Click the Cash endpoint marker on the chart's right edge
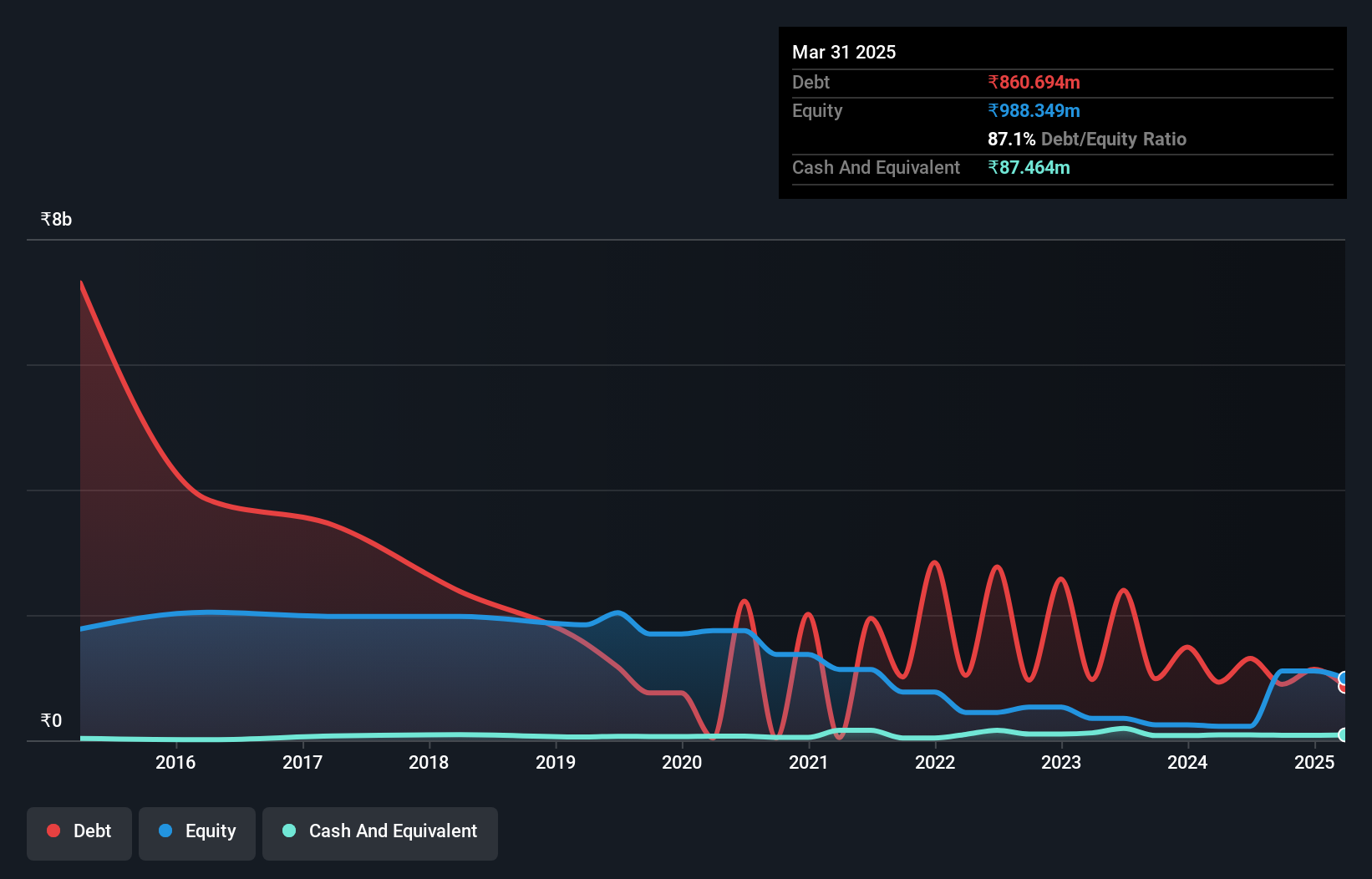1372x879 pixels. click(1343, 735)
